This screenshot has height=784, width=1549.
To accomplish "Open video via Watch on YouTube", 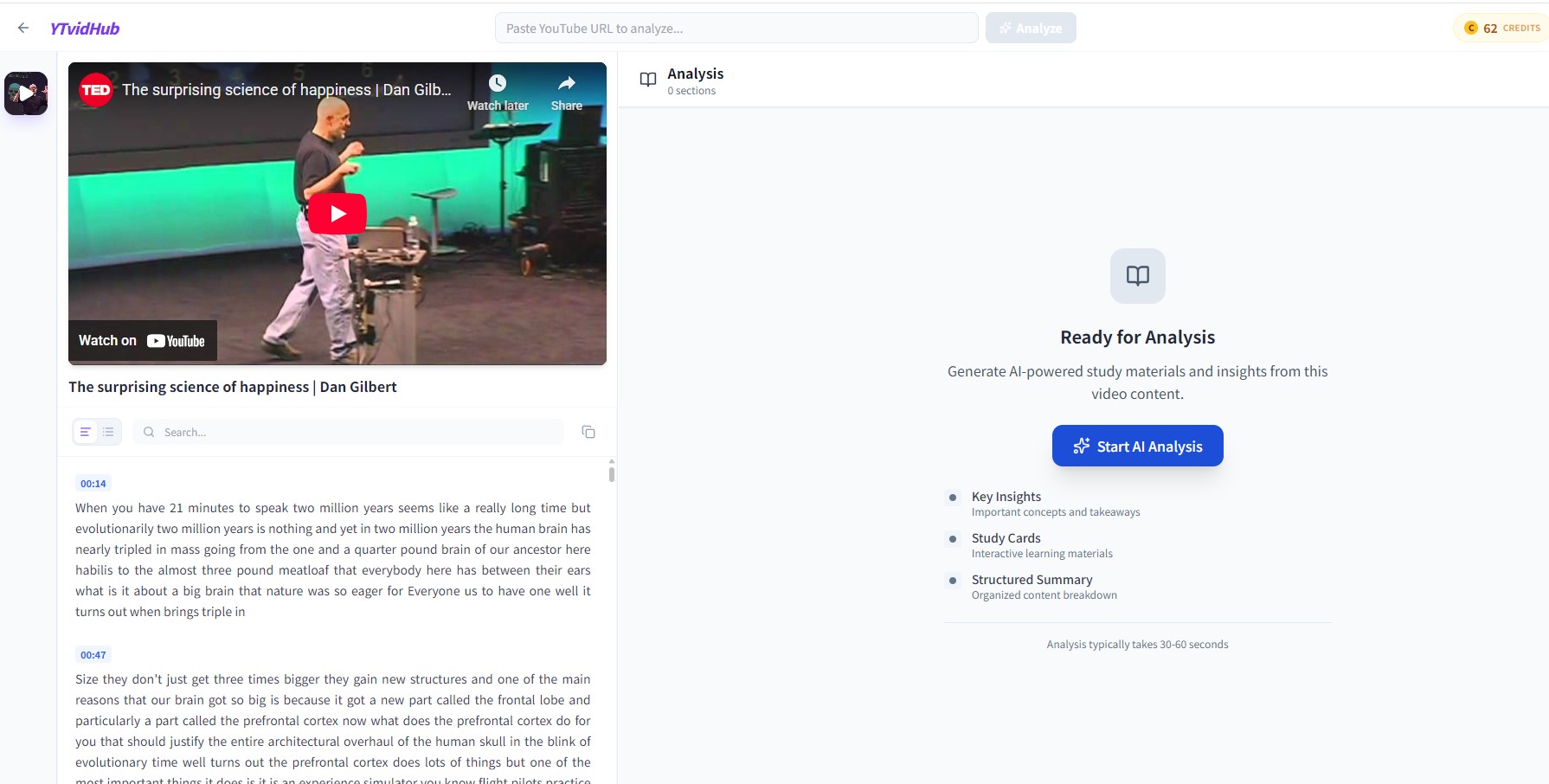I will point(143,341).
